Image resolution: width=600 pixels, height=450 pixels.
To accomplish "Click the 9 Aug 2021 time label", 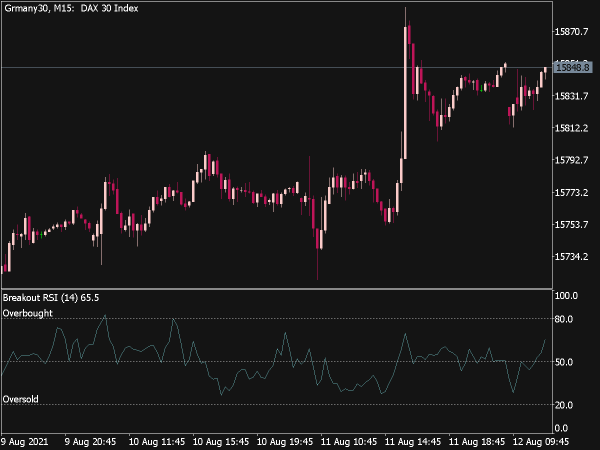I will tap(24, 442).
